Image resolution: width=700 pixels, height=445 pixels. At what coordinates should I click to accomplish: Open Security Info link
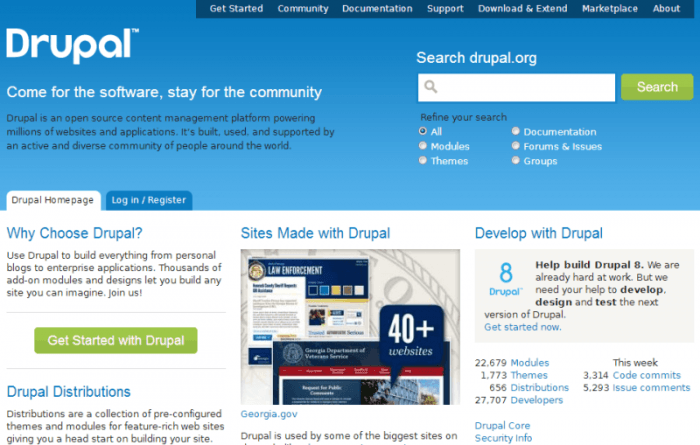pos(503,438)
